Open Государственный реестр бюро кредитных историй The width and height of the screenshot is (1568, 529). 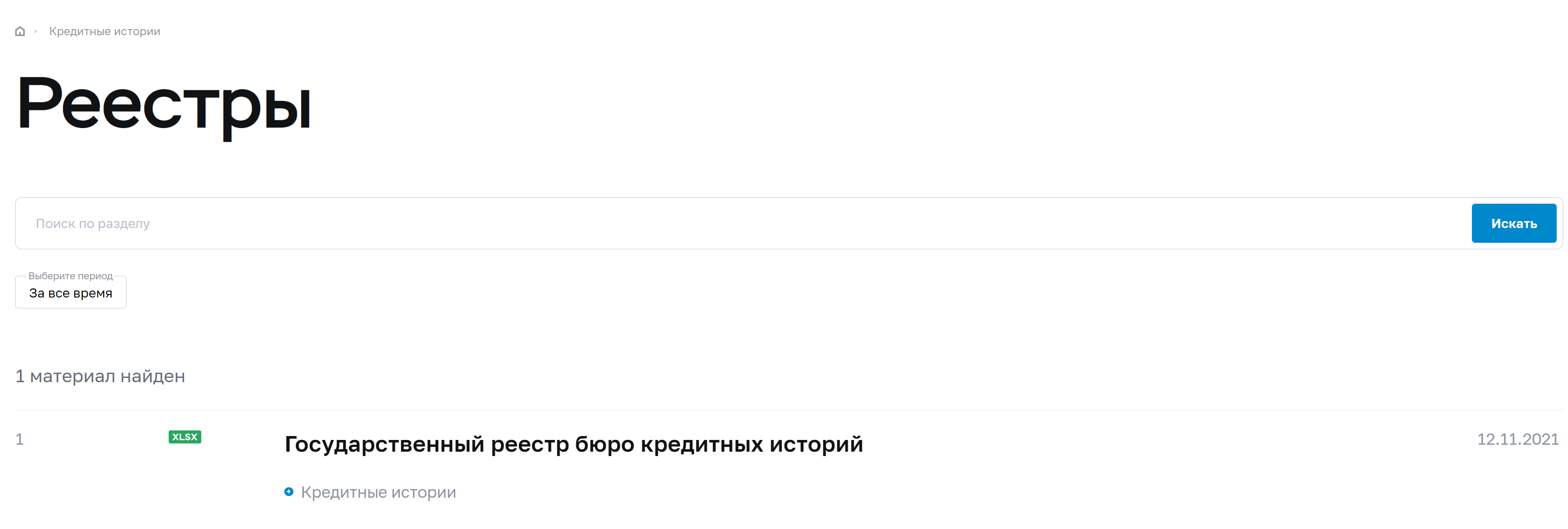pyautogui.click(x=573, y=444)
